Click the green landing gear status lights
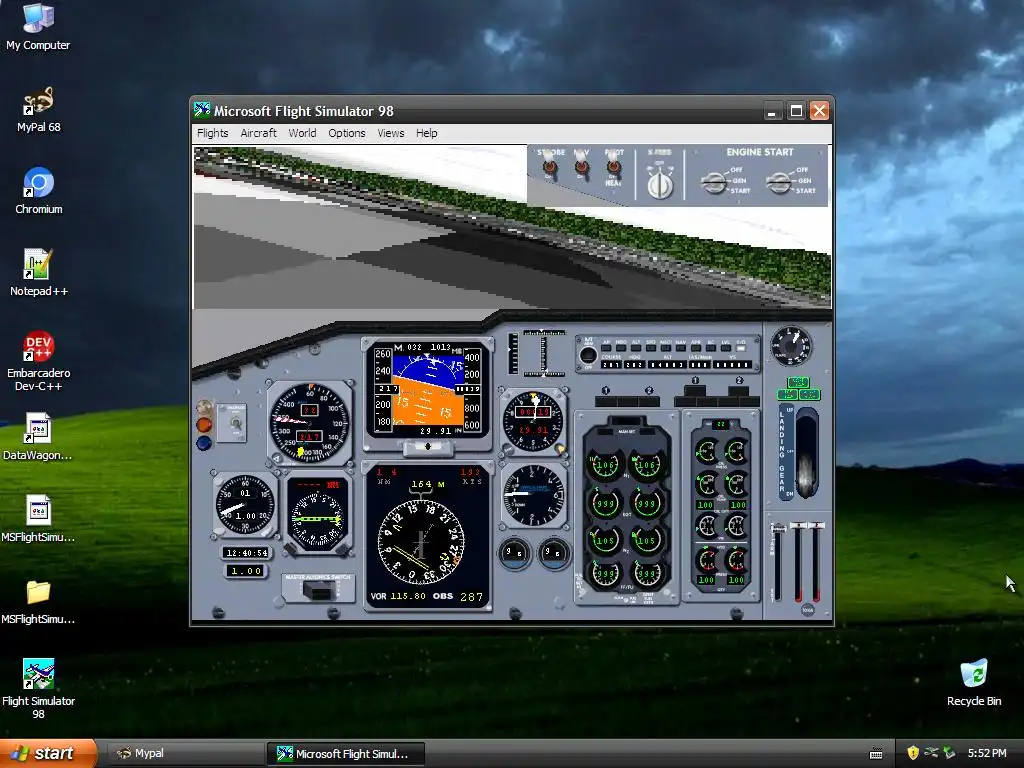This screenshot has height=768, width=1024. (798, 389)
